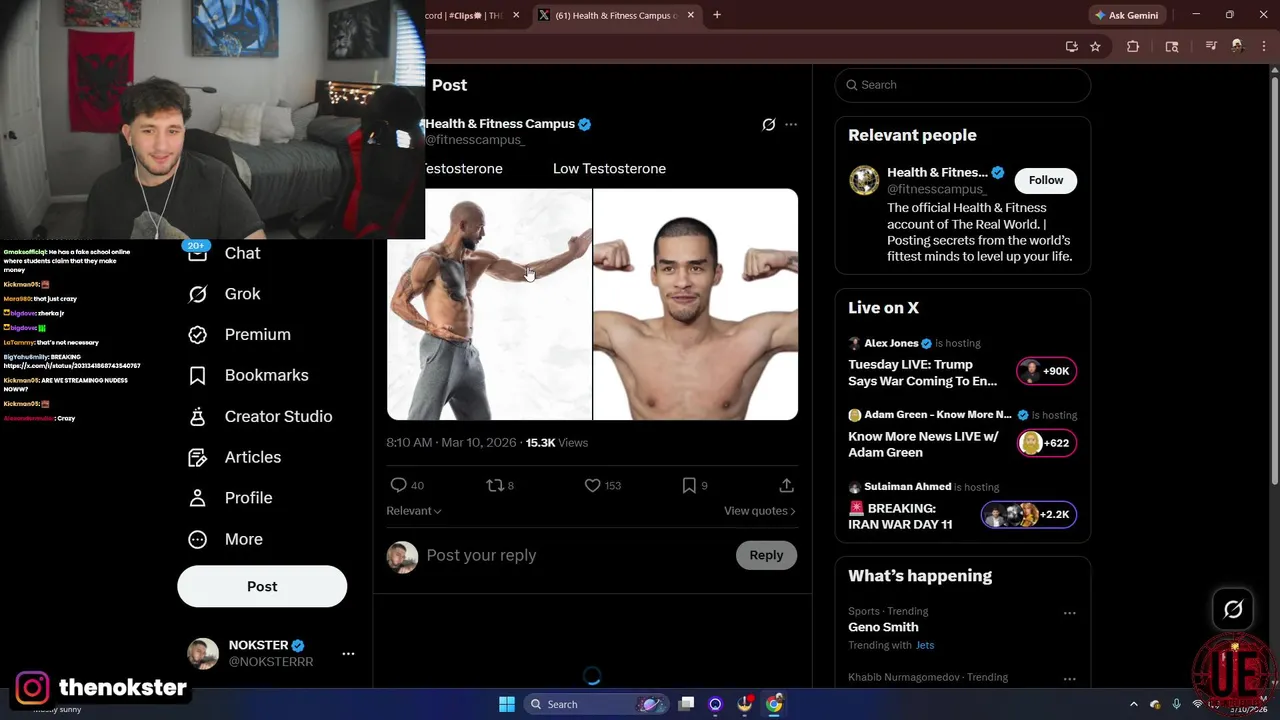1280x720 pixels.
Task: Click the floating Grok button
Action: (1233, 609)
